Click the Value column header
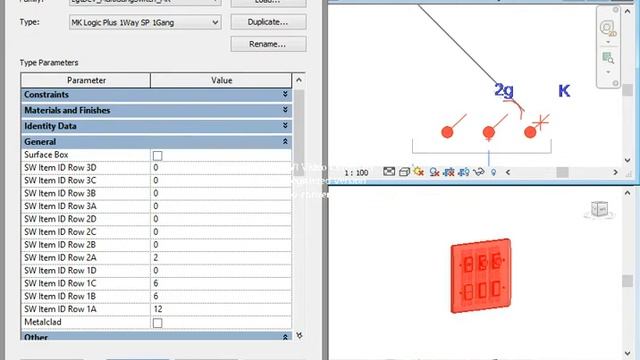The image size is (640, 360). click(221, 80)
